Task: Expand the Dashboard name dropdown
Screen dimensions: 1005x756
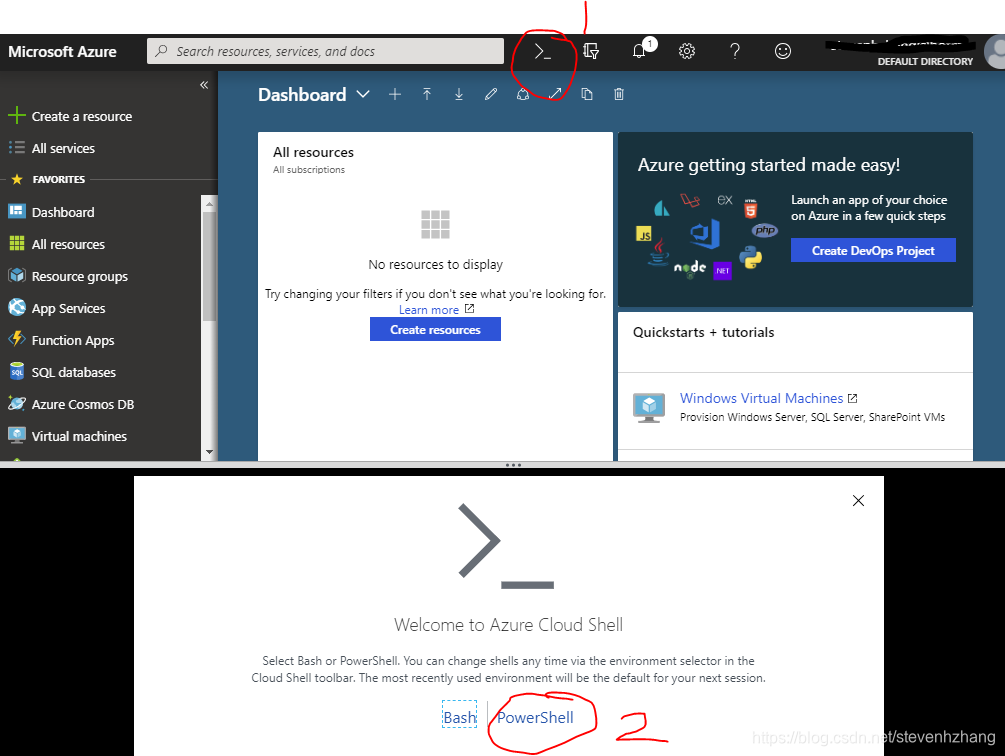Action: coord(363,94)
